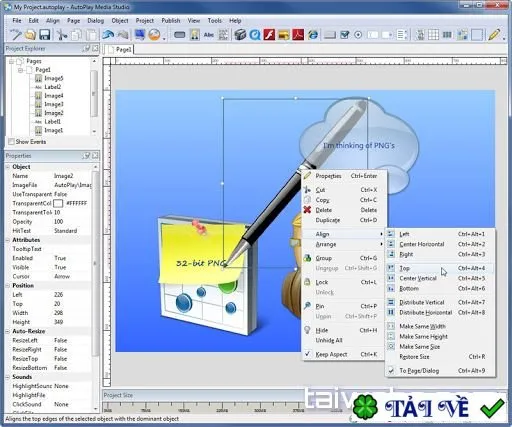Enable the Show Events checkbox
The width and height of the screenshot is (512, 427).
pos(11,142)
